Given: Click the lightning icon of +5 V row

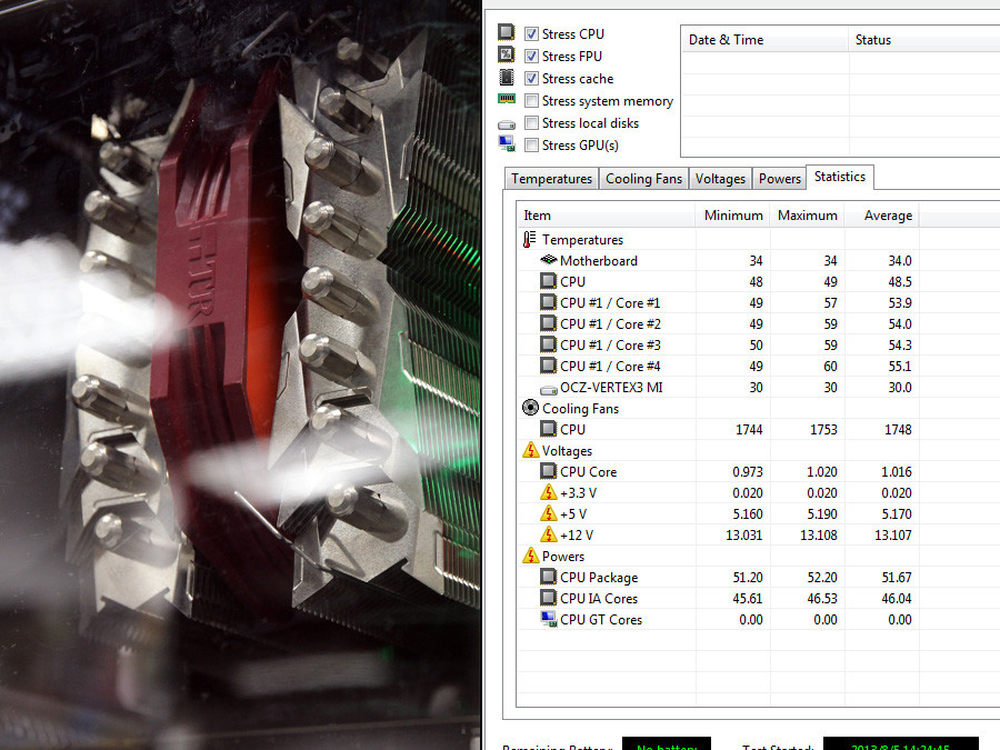Looking at the screenshot, I should tap(548, 513).
